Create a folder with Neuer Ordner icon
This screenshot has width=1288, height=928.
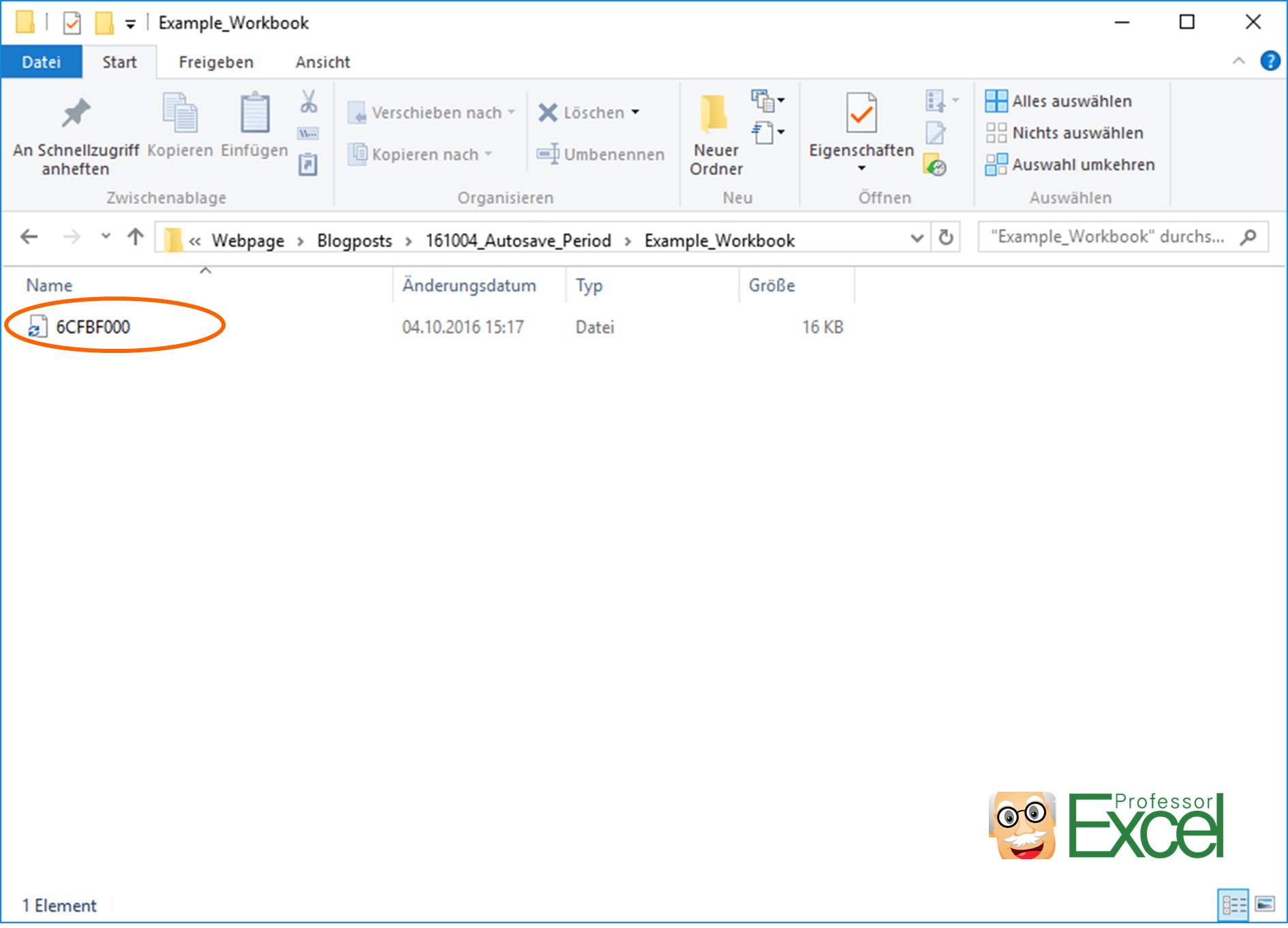click(x=714, y=112)
